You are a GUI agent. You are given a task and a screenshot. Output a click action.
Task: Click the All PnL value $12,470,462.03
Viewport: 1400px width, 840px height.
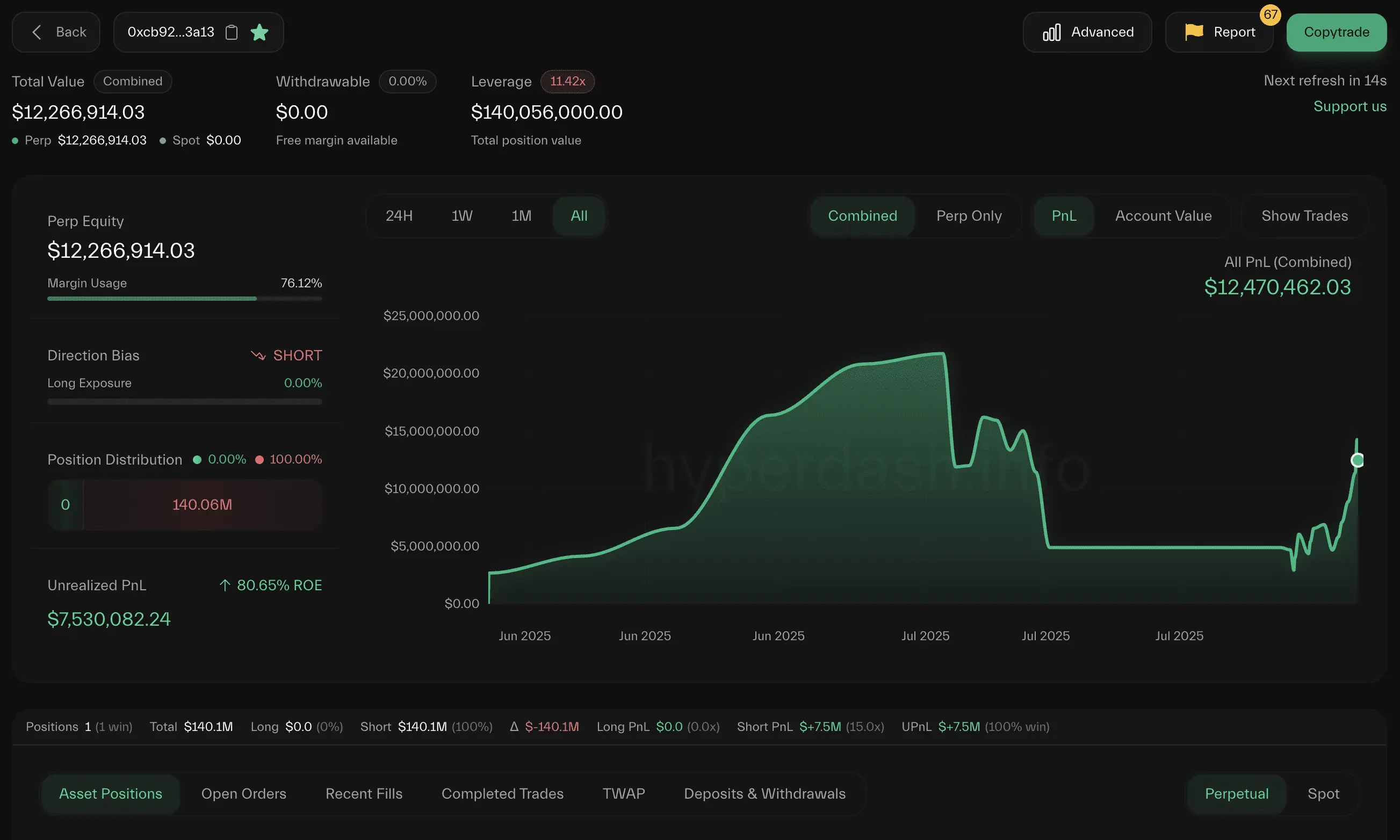1277,287
